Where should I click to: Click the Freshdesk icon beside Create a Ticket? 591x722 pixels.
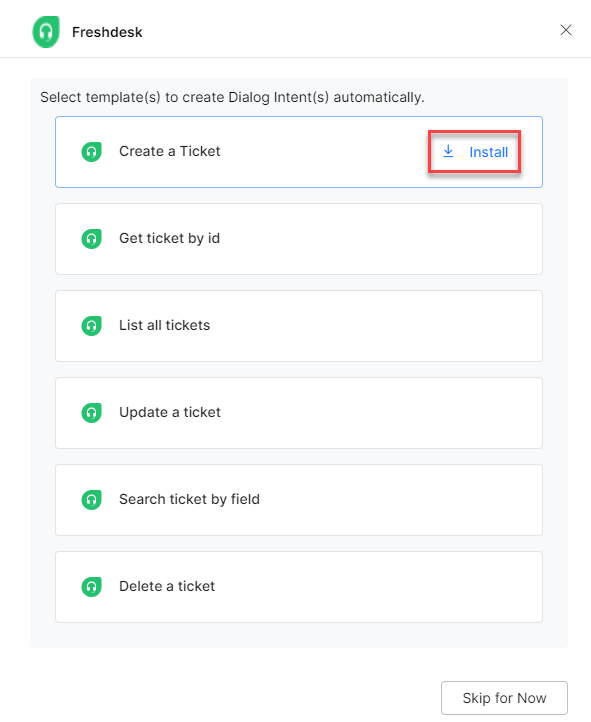(x=92, y=151)
